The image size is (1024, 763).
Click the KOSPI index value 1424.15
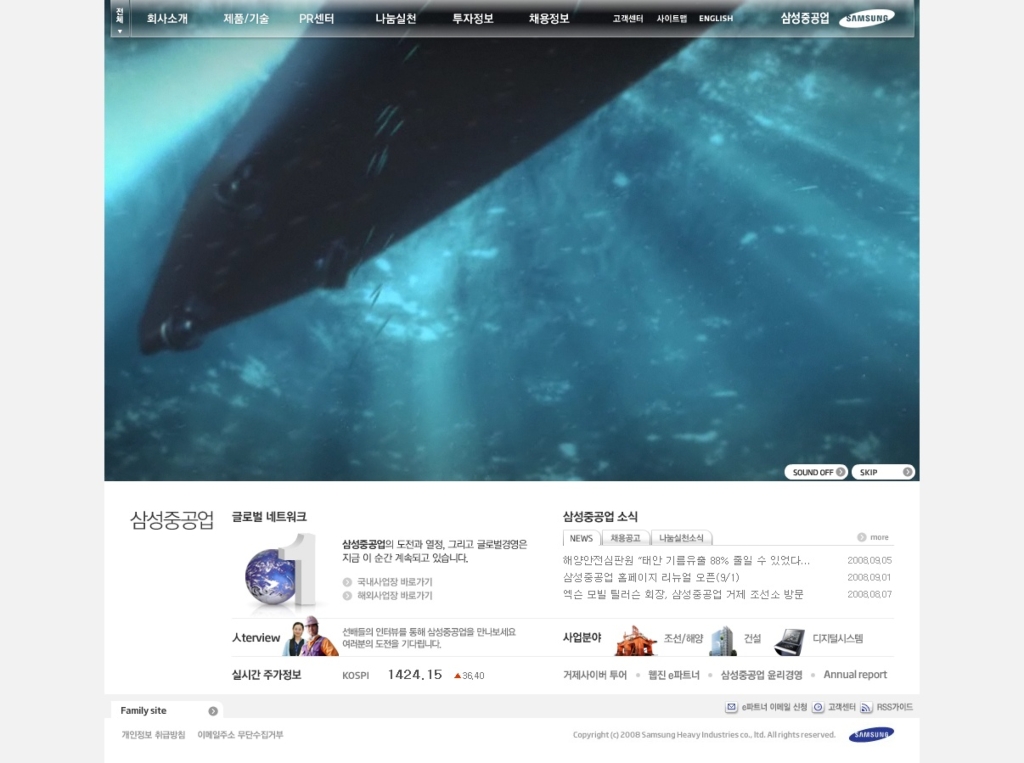pos(415,675)
